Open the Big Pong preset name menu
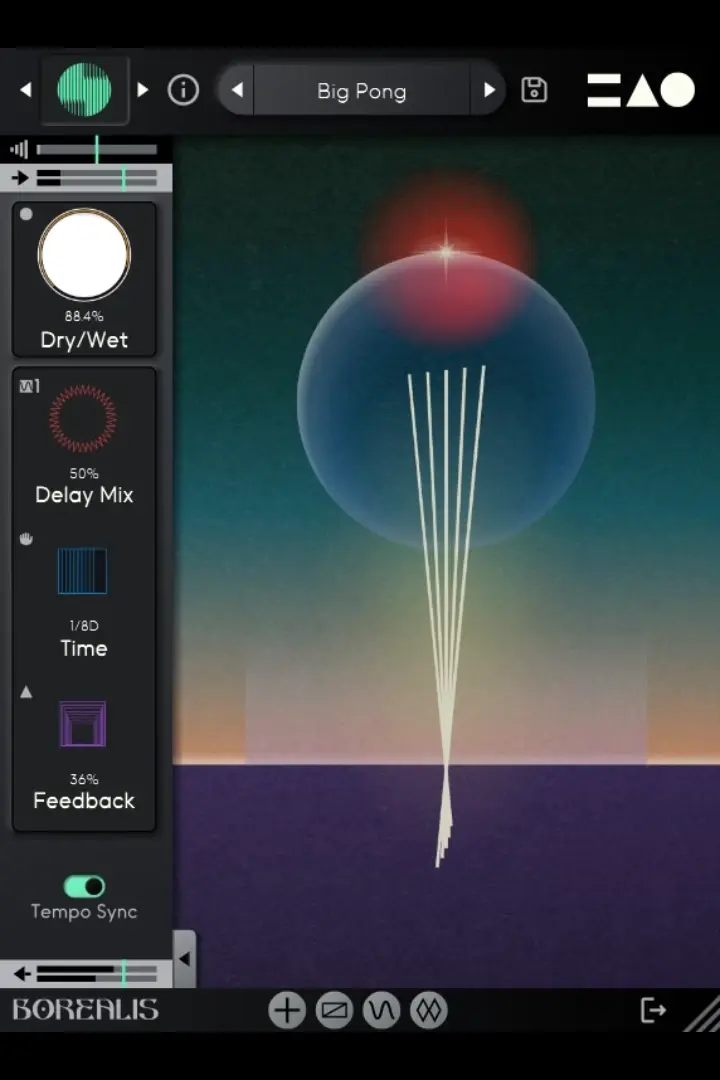 click(x=362, y=90)
